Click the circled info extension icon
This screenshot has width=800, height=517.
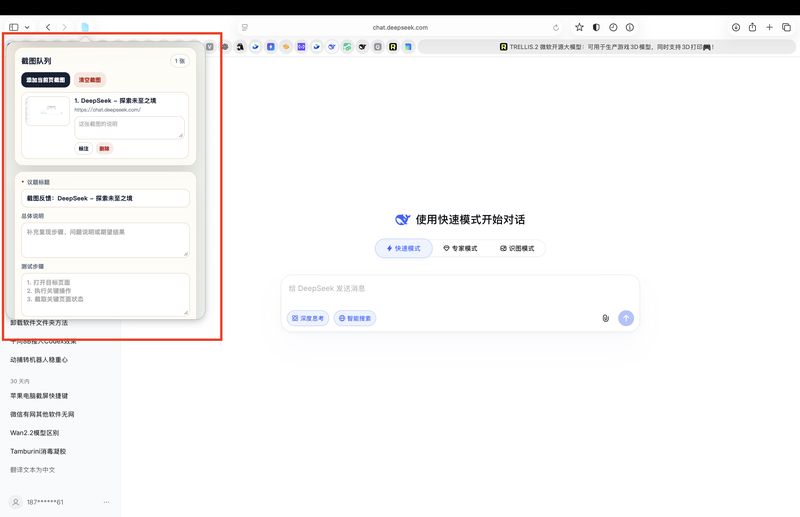(x=630, y=27)
